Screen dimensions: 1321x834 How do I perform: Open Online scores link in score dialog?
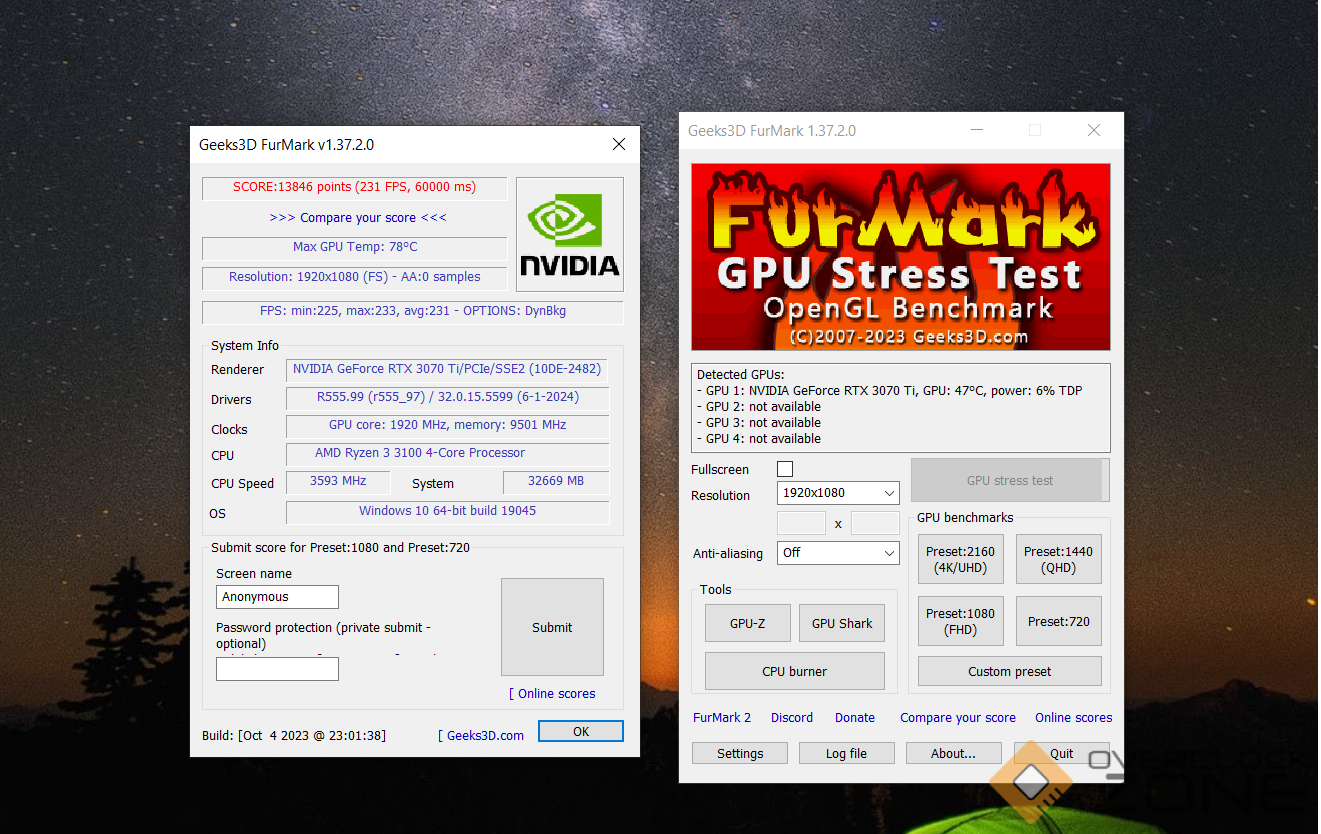click(552, 694)
